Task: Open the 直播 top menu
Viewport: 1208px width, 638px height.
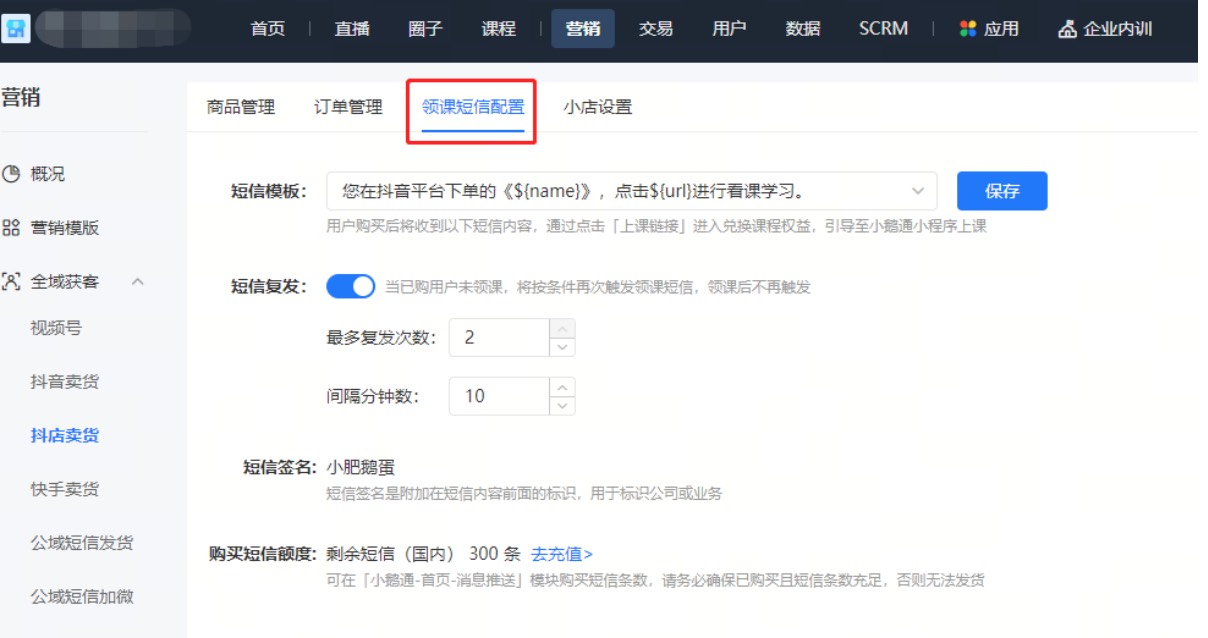Action: (352, 29)
